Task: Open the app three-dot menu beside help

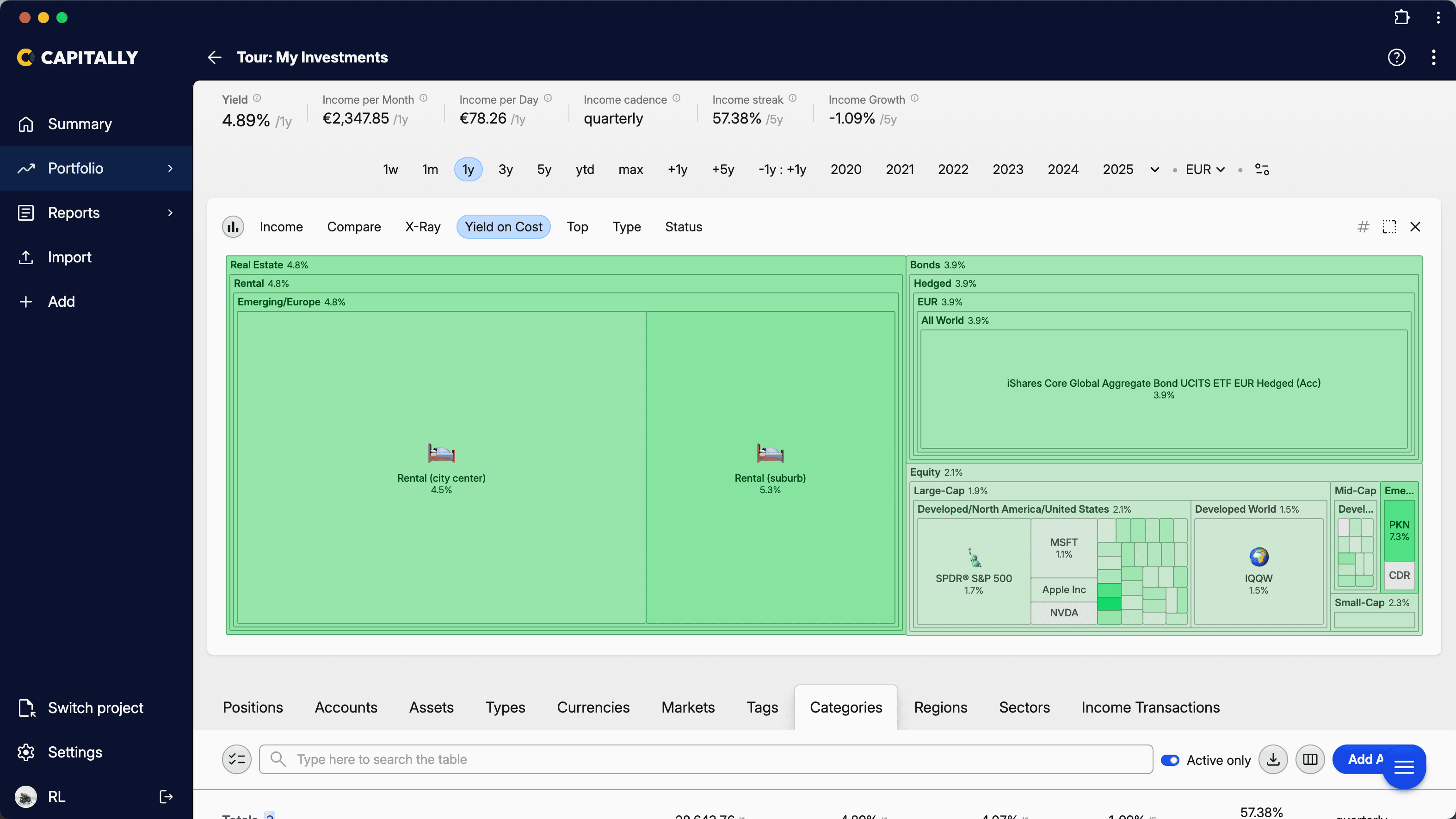Action: [1433, 57]
